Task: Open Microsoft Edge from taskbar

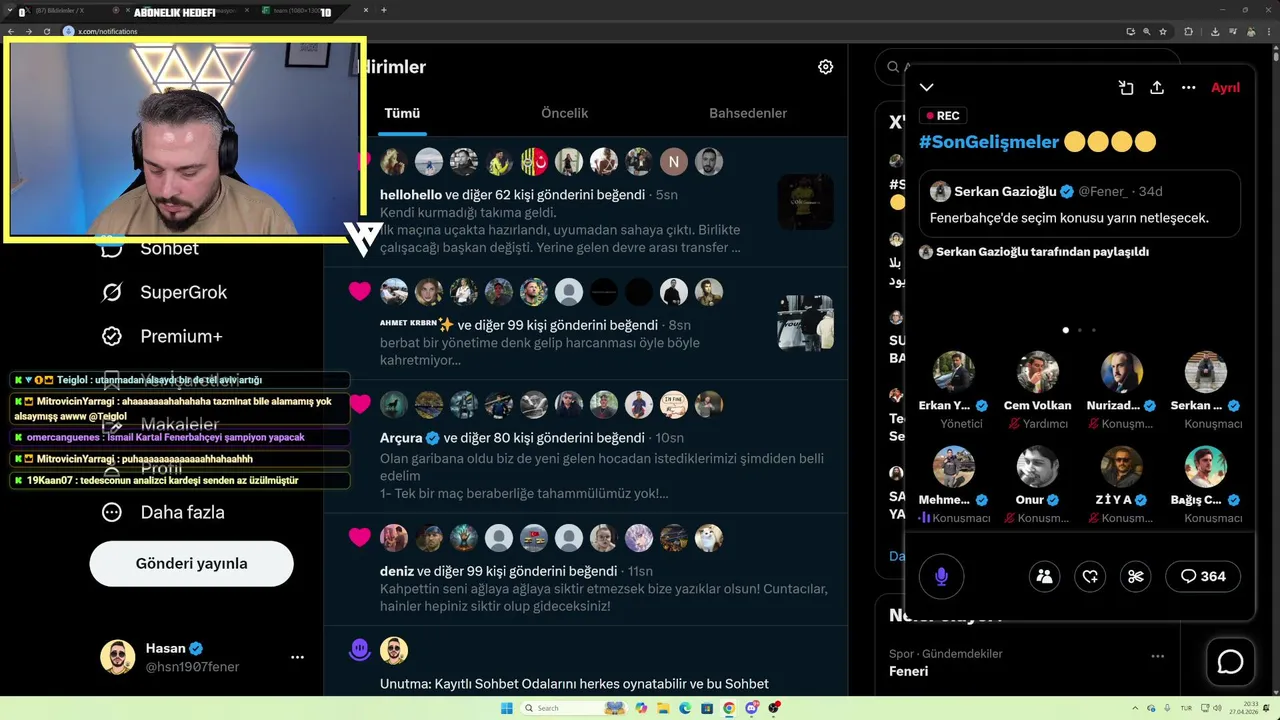Action: (x=685, y=708)
